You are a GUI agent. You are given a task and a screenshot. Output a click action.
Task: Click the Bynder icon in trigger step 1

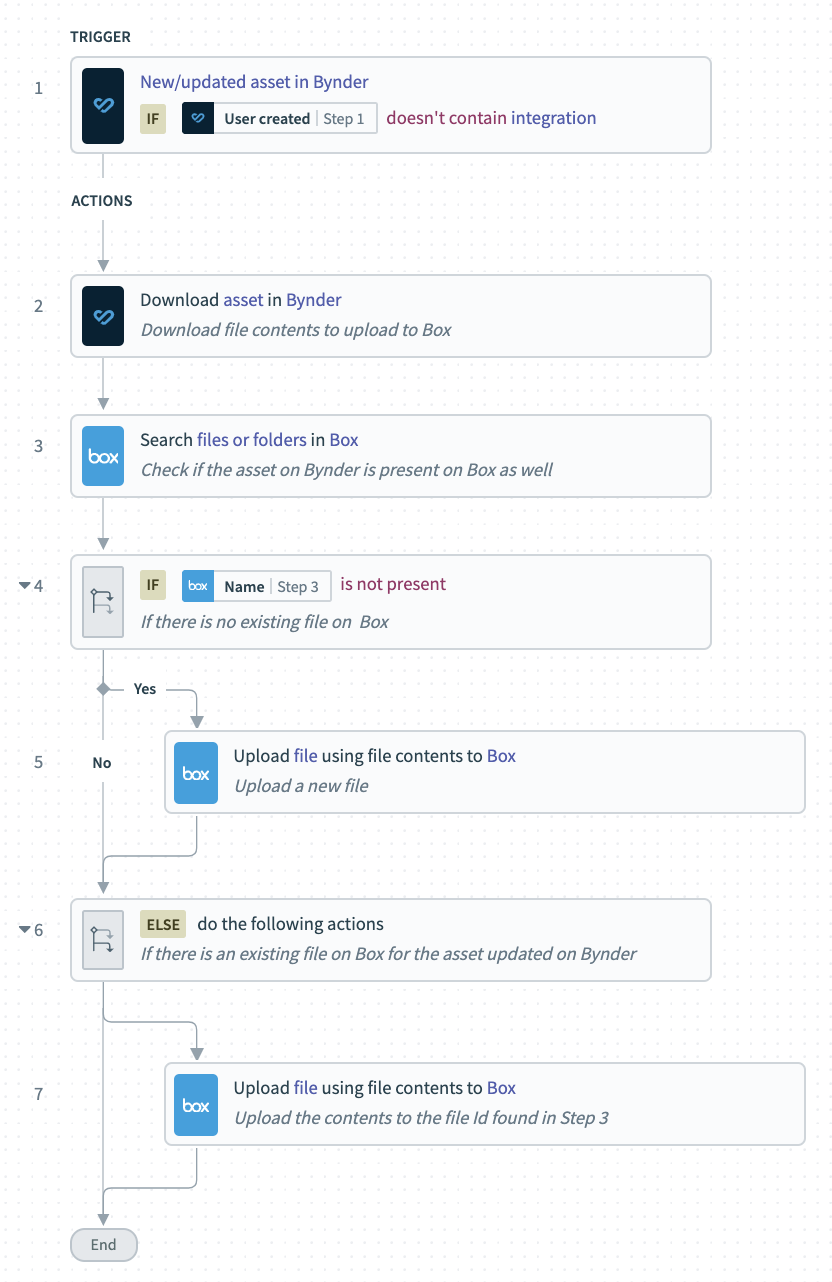(103, 106)
